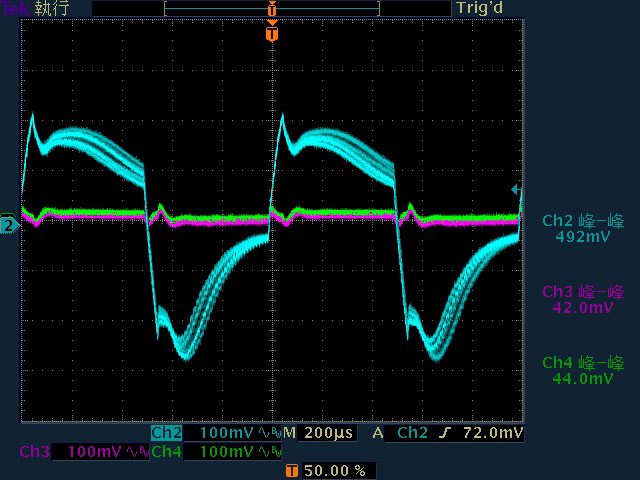This screenshot has height=480, width=640.
Task: Click the trigger level arrow on right edge
Action: pyautogui.click(x=516, y=190)
